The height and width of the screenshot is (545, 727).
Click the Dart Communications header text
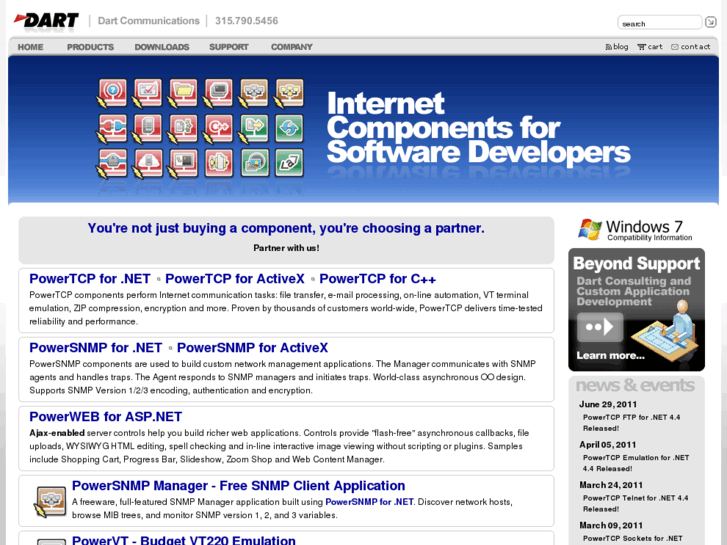coord(148,21)
